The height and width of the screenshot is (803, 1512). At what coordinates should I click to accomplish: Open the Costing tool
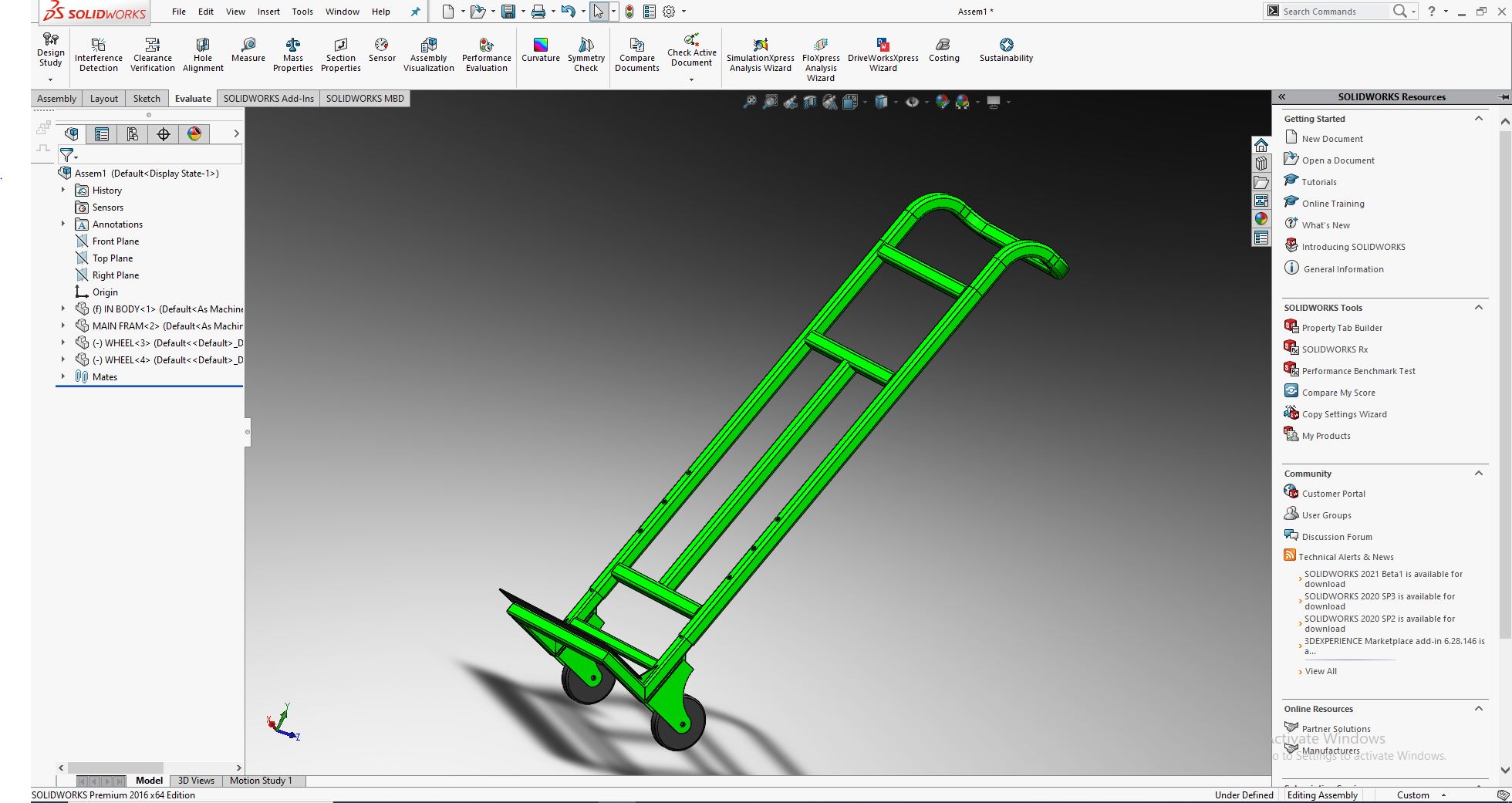(944, 50)
